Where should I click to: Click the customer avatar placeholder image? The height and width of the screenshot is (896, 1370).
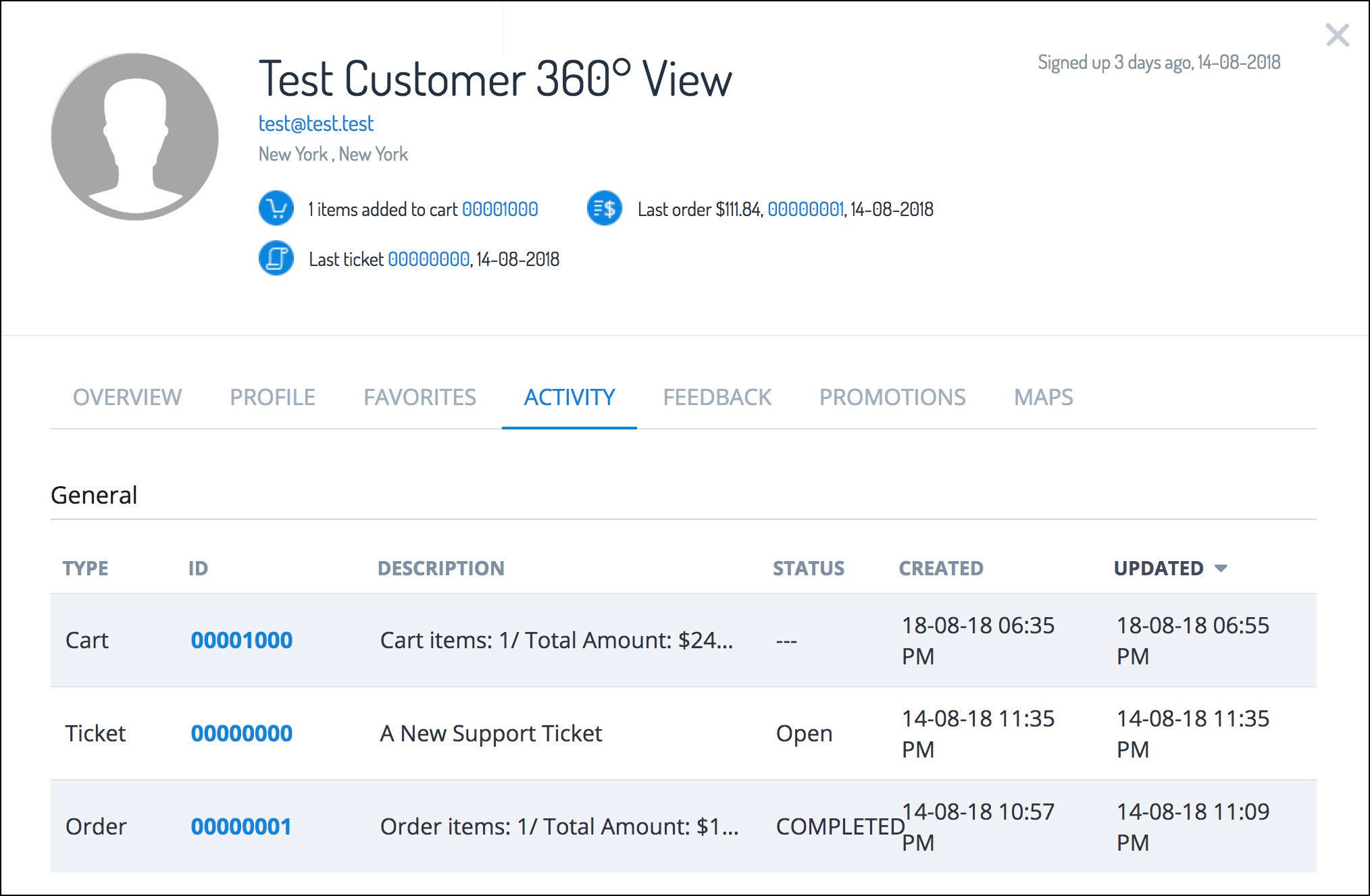tap(135, 136)
